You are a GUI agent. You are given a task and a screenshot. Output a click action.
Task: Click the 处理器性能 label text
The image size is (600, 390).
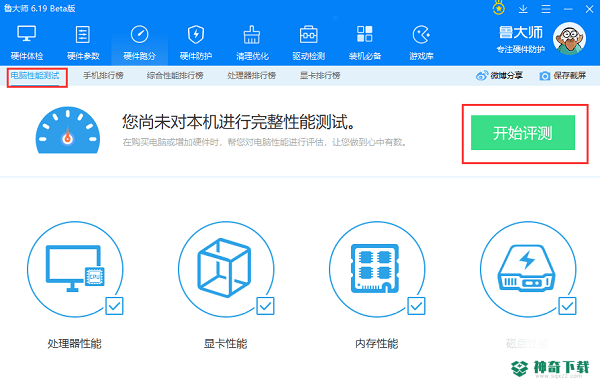(74, 344)
